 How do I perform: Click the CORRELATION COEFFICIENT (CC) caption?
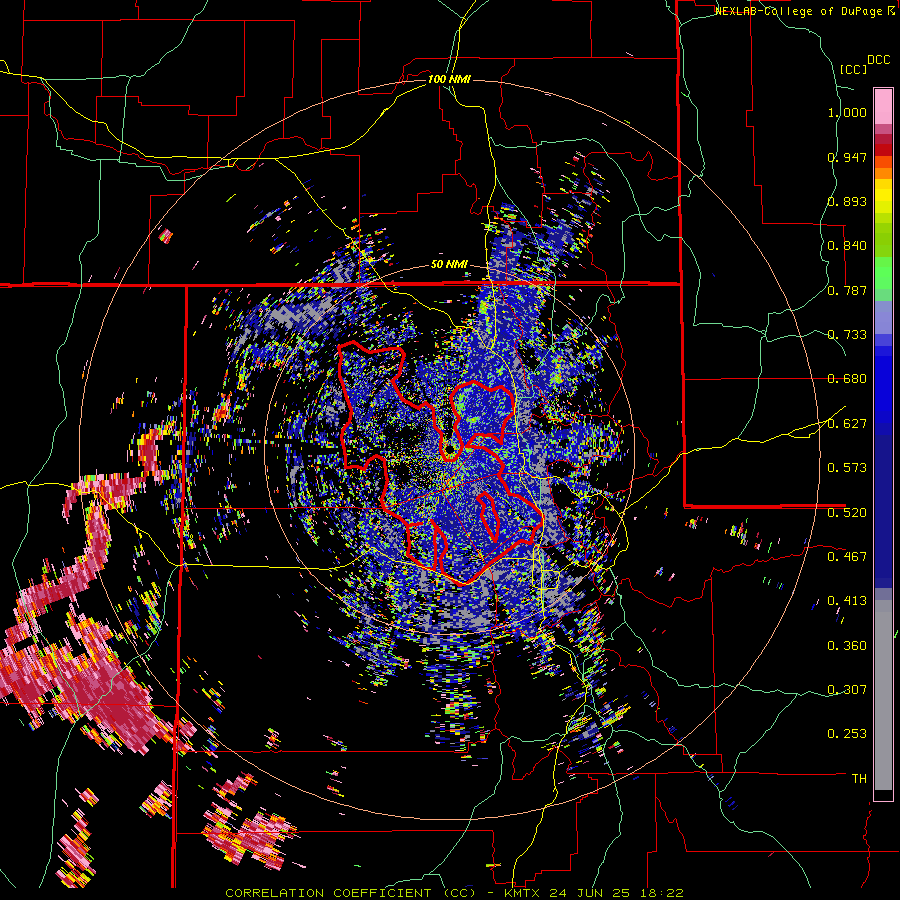click(350, 893)
